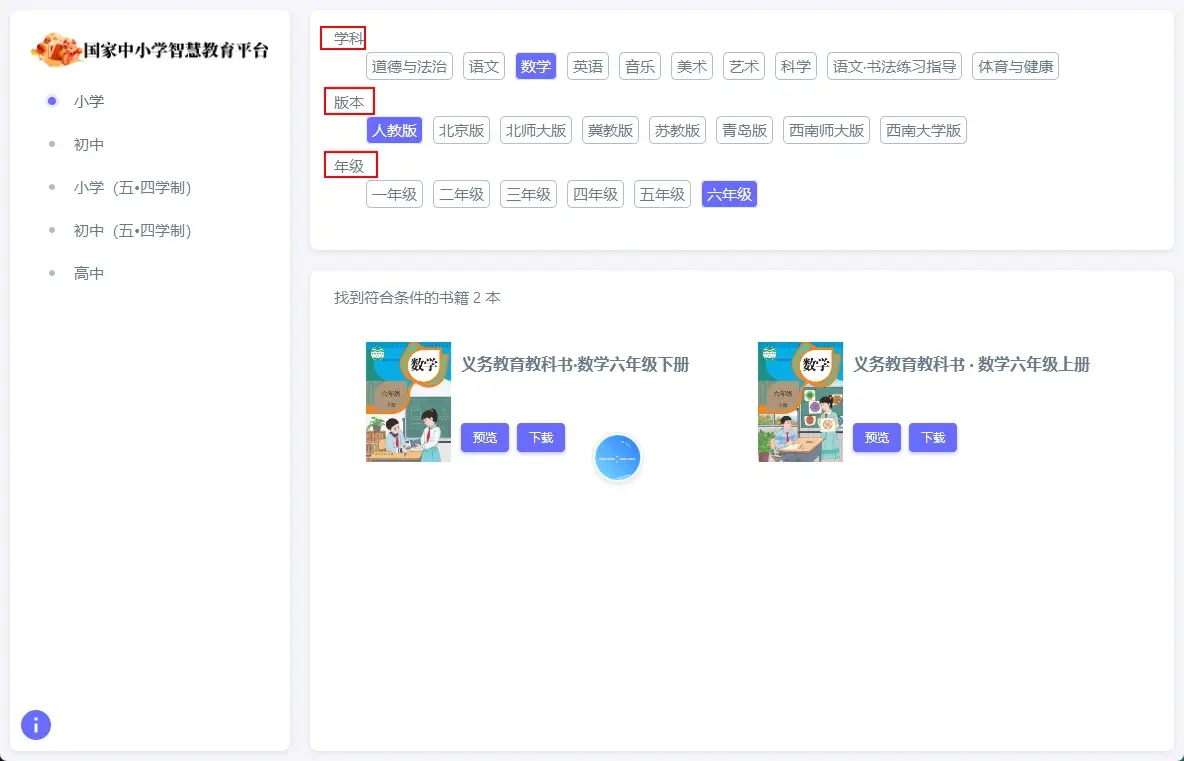Preview the 数学六年级上册 textbook

pos(877,438)
